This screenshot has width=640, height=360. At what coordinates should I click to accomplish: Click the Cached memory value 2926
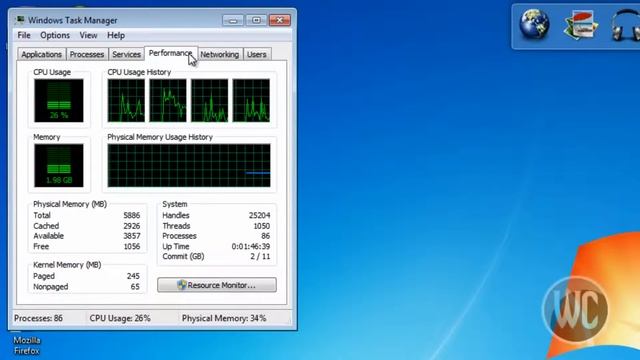point(132,226)
